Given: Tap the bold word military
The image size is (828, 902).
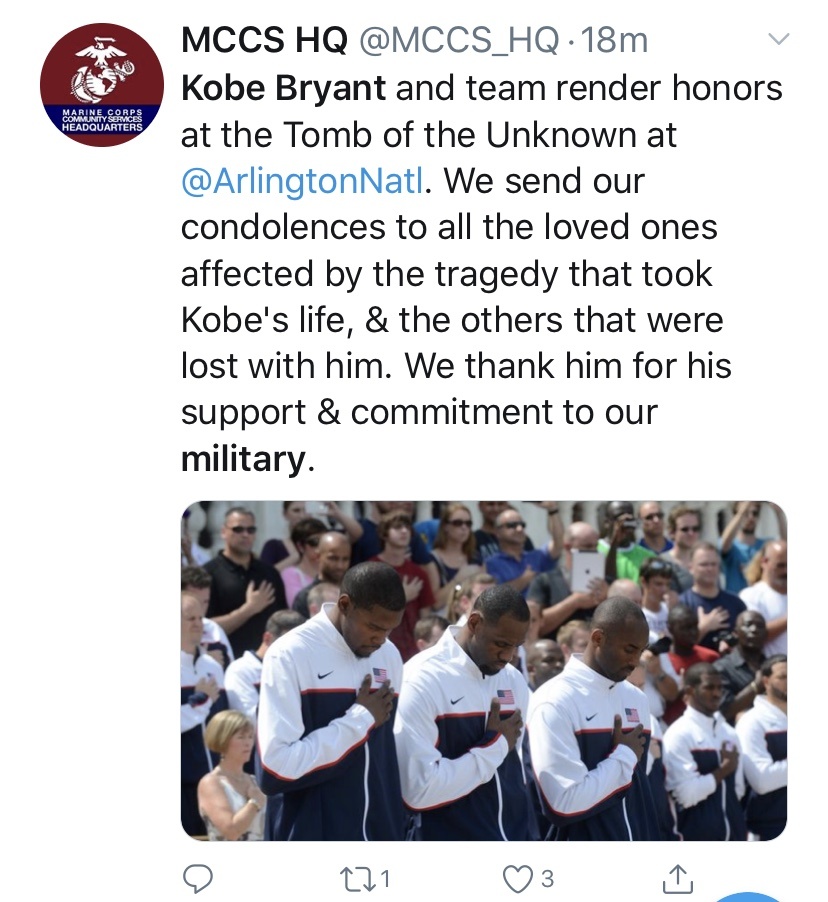Looking at the screenshot, I should coord(241,458).
